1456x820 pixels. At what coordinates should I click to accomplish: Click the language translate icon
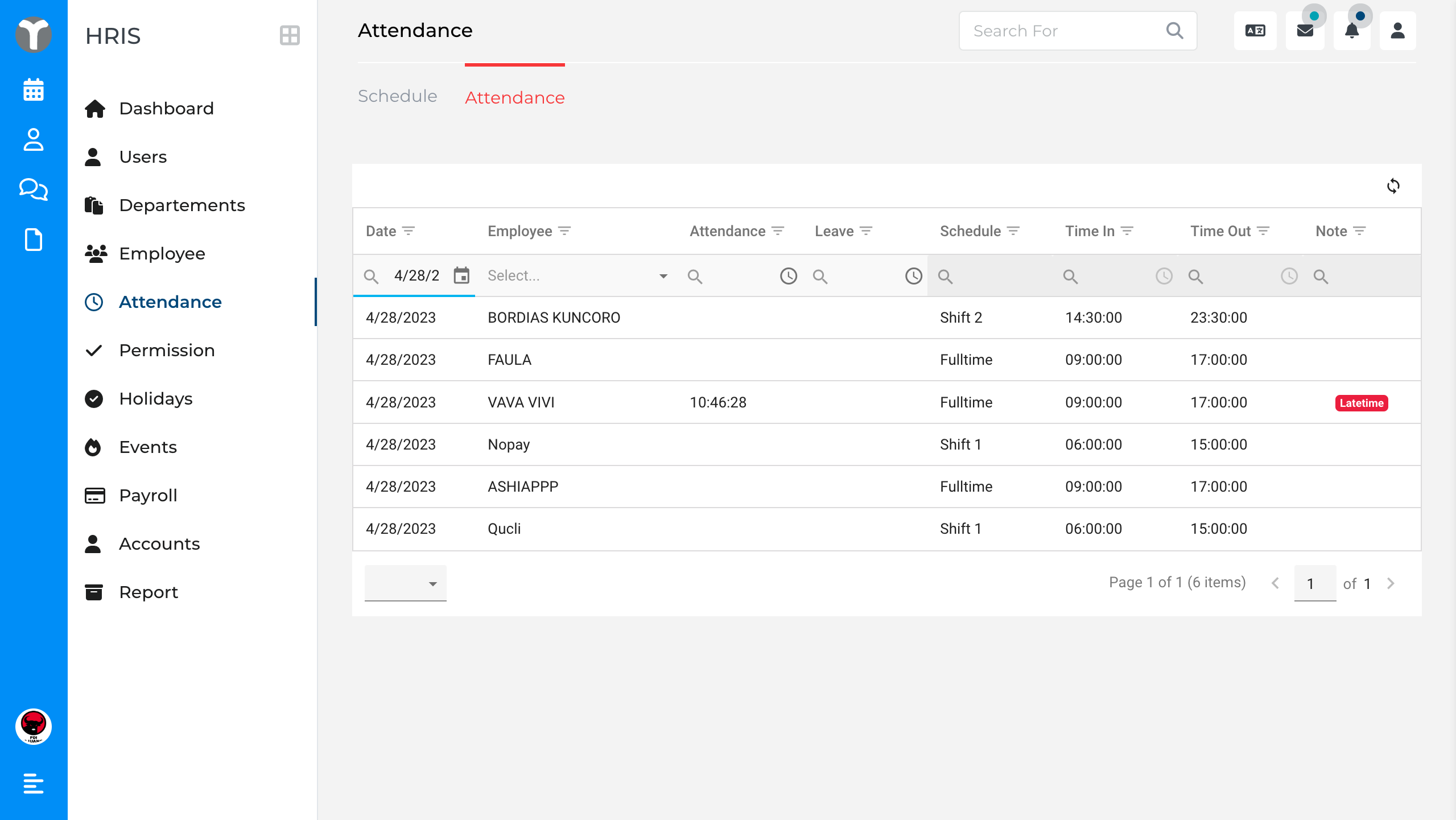pyautogui.click(x=1255, y=31)
